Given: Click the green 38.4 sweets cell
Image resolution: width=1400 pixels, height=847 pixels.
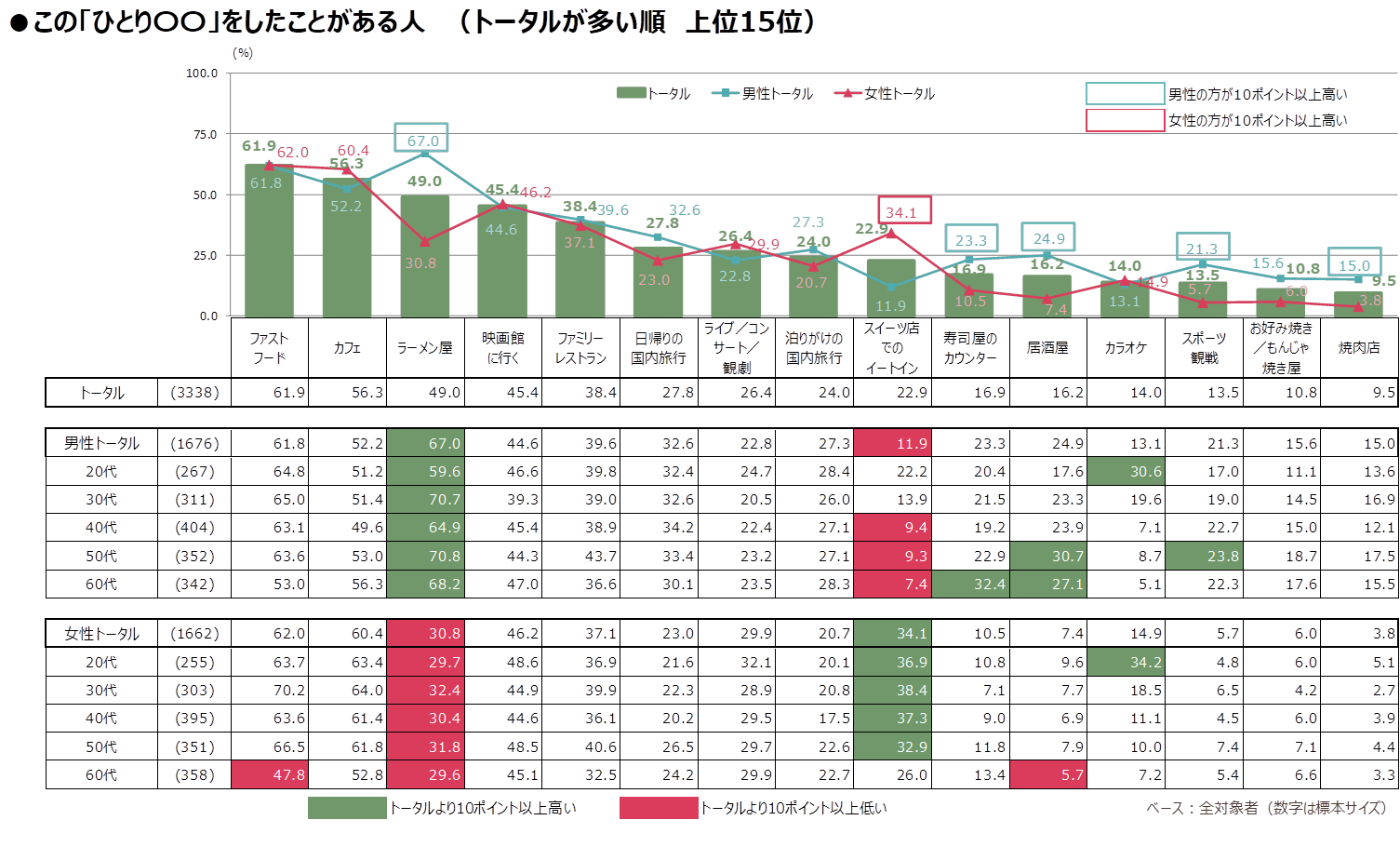Looking at the screenshot, I should 892,691.
